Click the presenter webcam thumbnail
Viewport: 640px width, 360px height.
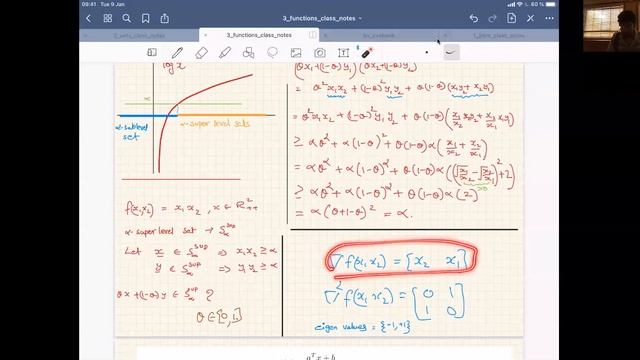pyautogui.click(x=611, y=26)
